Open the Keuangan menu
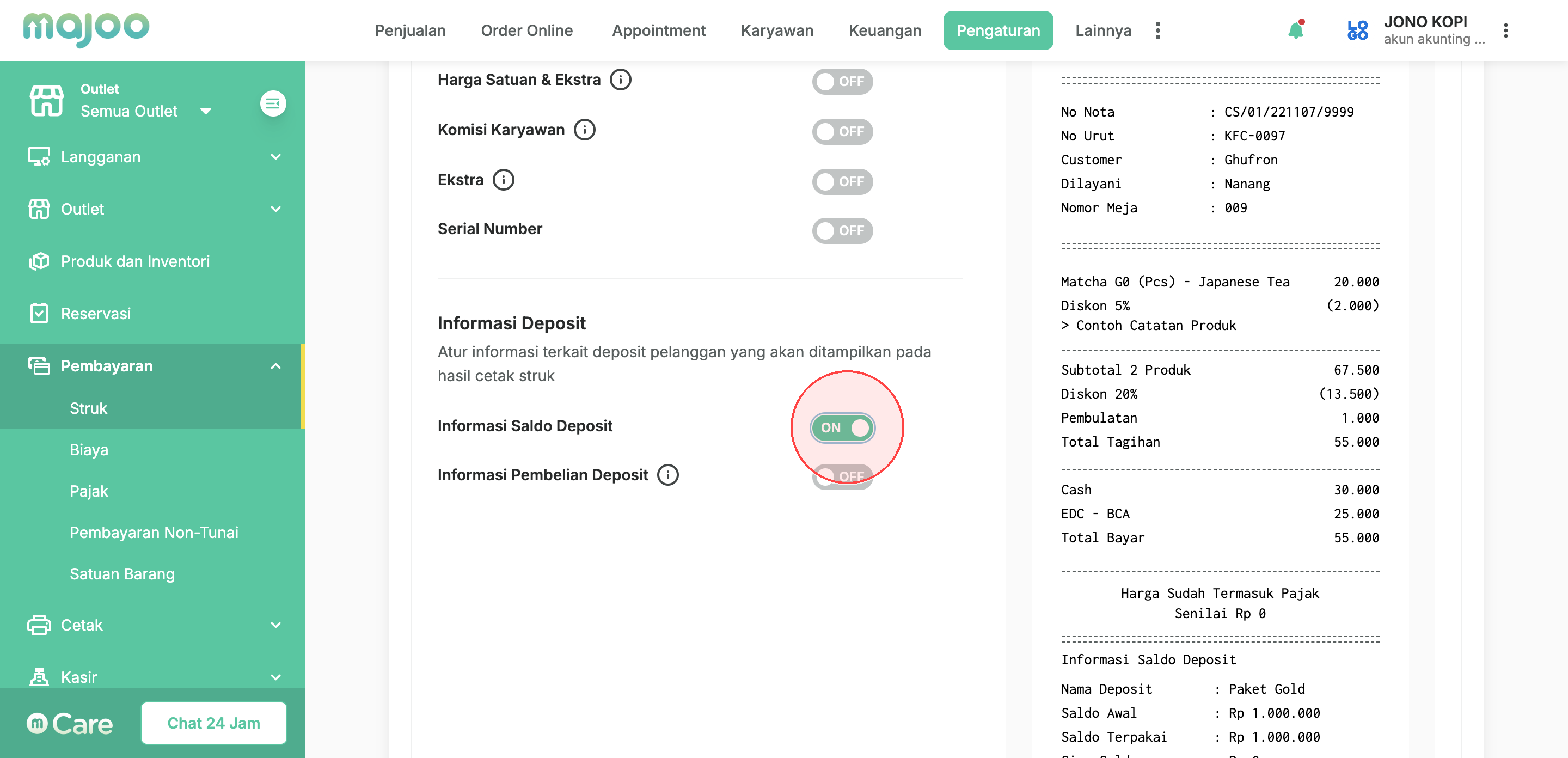Viewport: 1568px width, 758px height. pos(884,30)
